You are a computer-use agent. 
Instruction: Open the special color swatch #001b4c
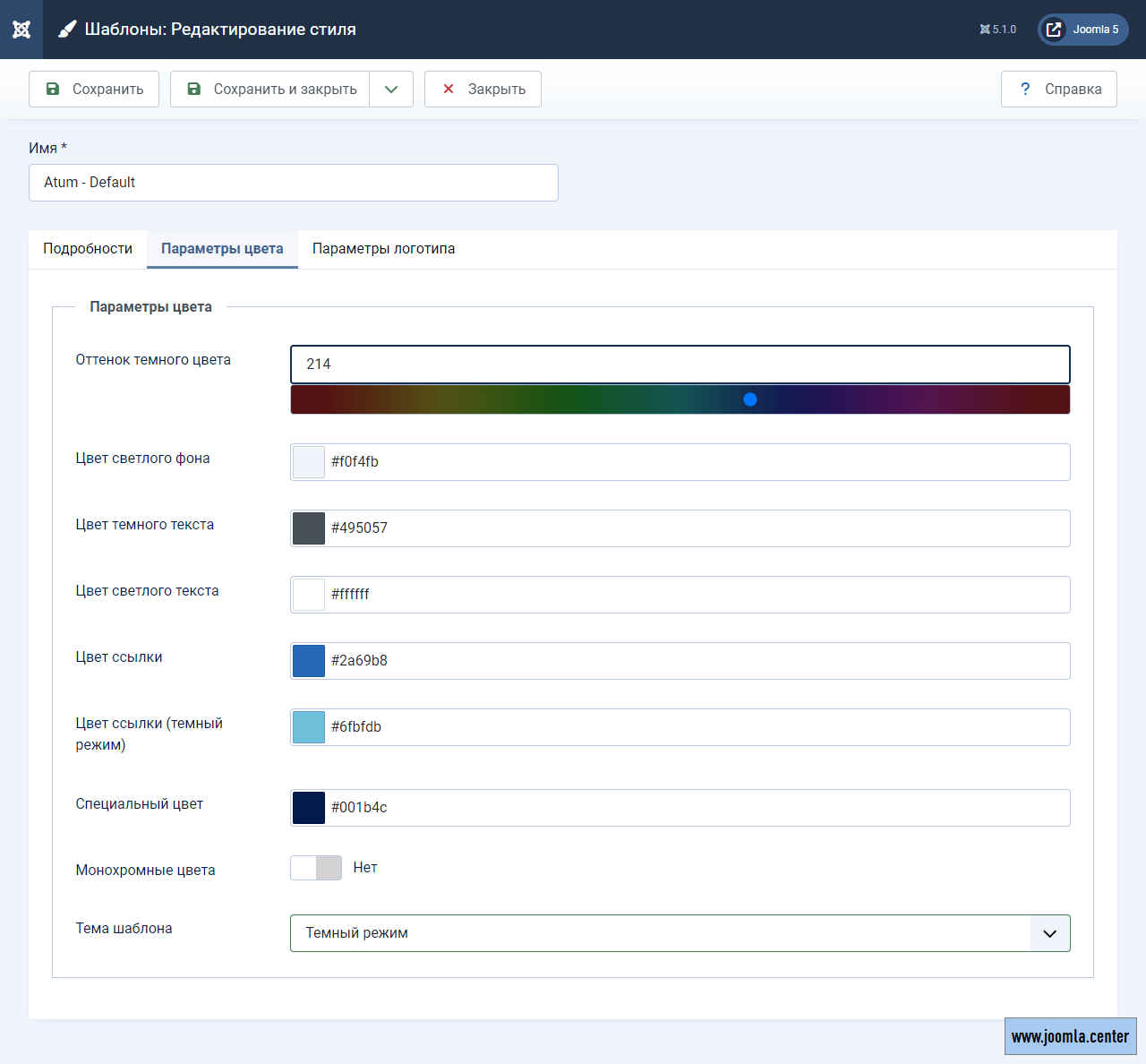pos(309,808)
